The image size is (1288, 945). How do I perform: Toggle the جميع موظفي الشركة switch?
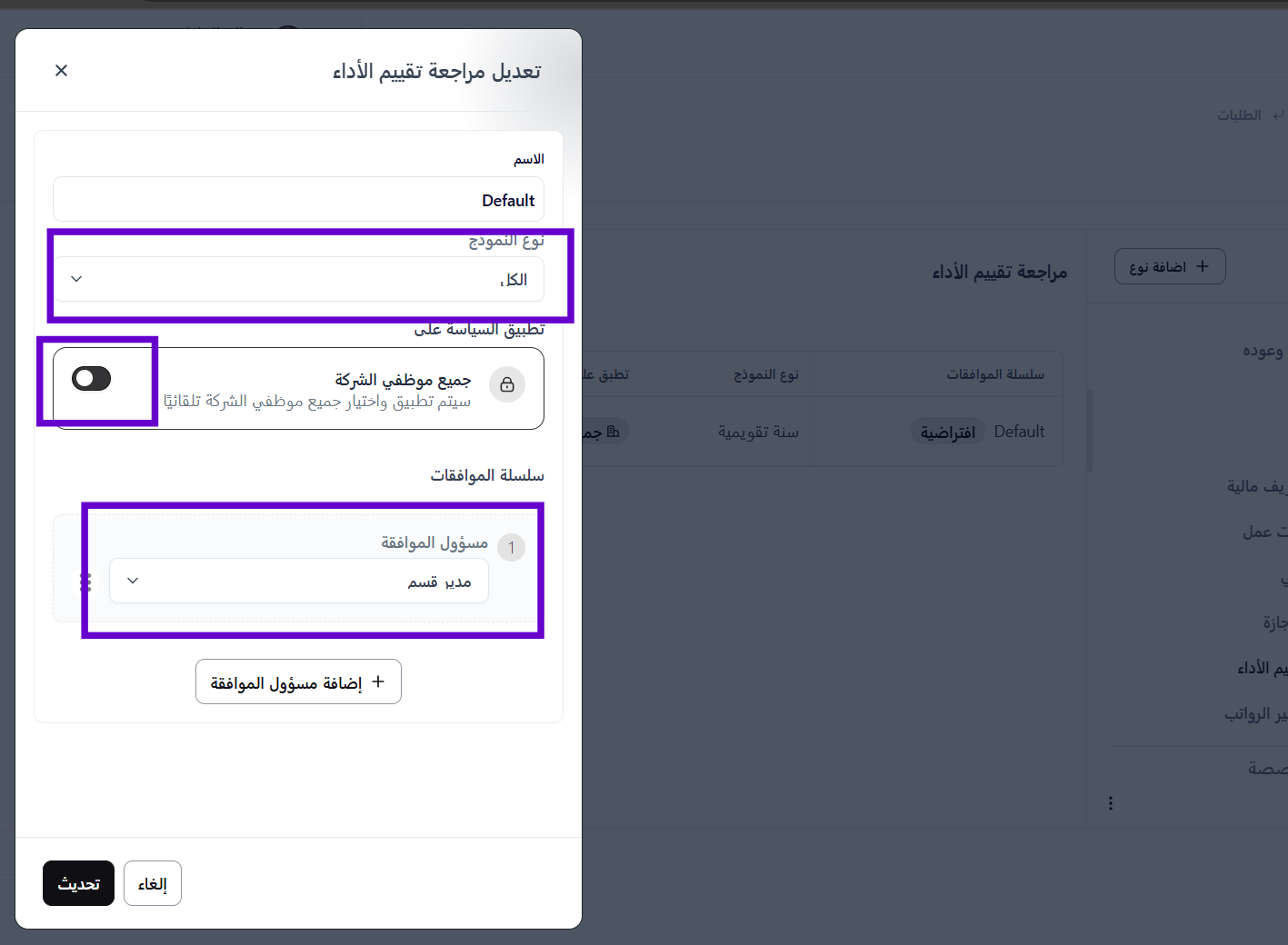pyautogui.click(x=92, y=379)
